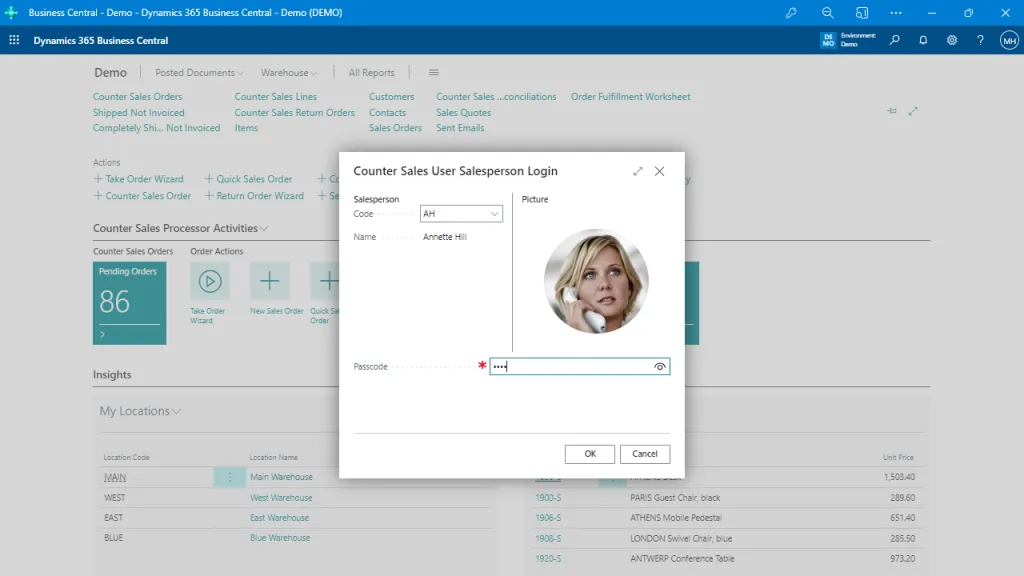The width and height of the screenshot is (1024, 576).
Task: Open the MH account avatar
Action: point(1007,39)
